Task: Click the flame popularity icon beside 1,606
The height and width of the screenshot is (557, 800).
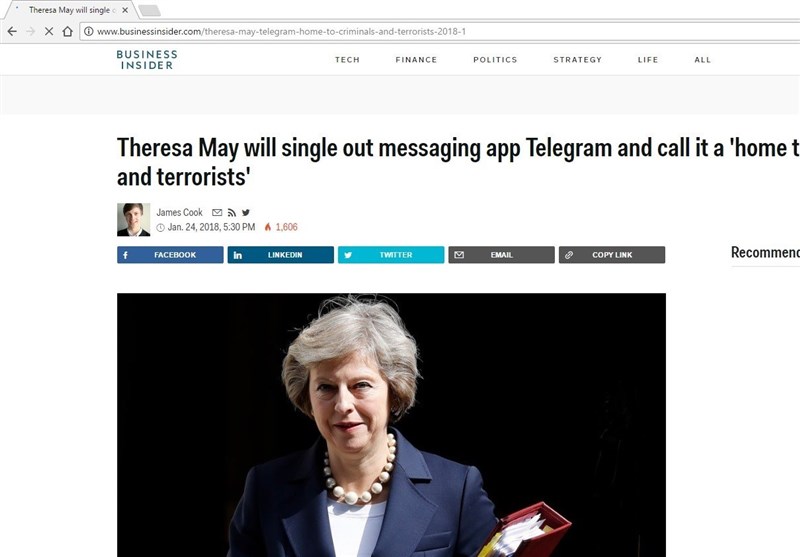Action: 268,227
